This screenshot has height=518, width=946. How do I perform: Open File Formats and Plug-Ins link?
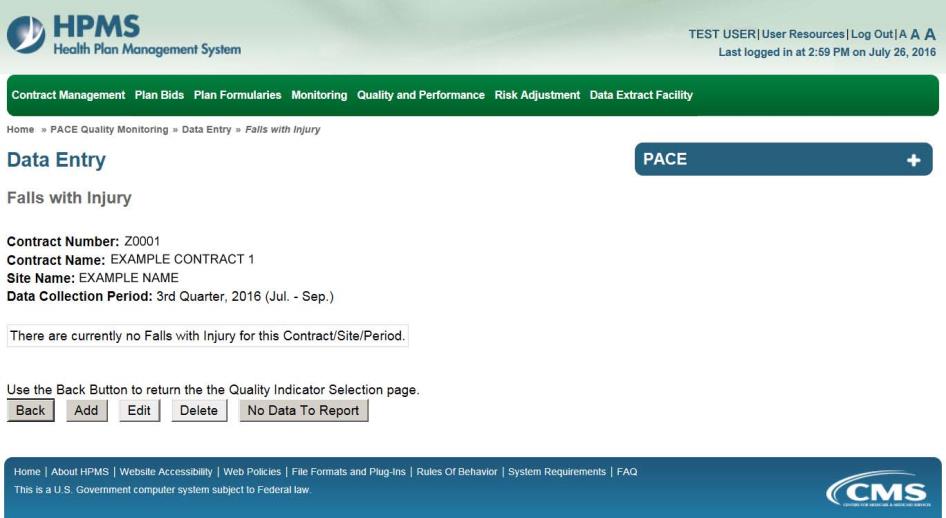click(349, 472)
